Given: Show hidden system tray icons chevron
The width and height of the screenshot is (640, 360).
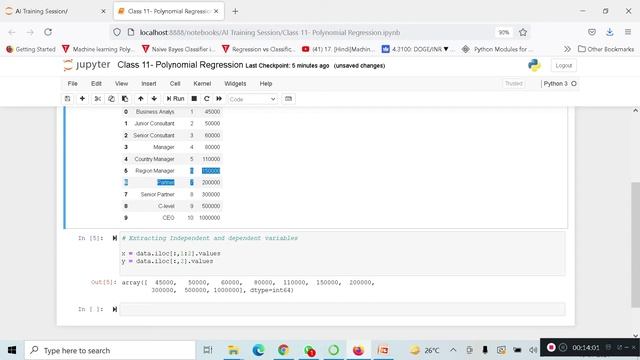Looking at the screenshot, I should [453, 350].
